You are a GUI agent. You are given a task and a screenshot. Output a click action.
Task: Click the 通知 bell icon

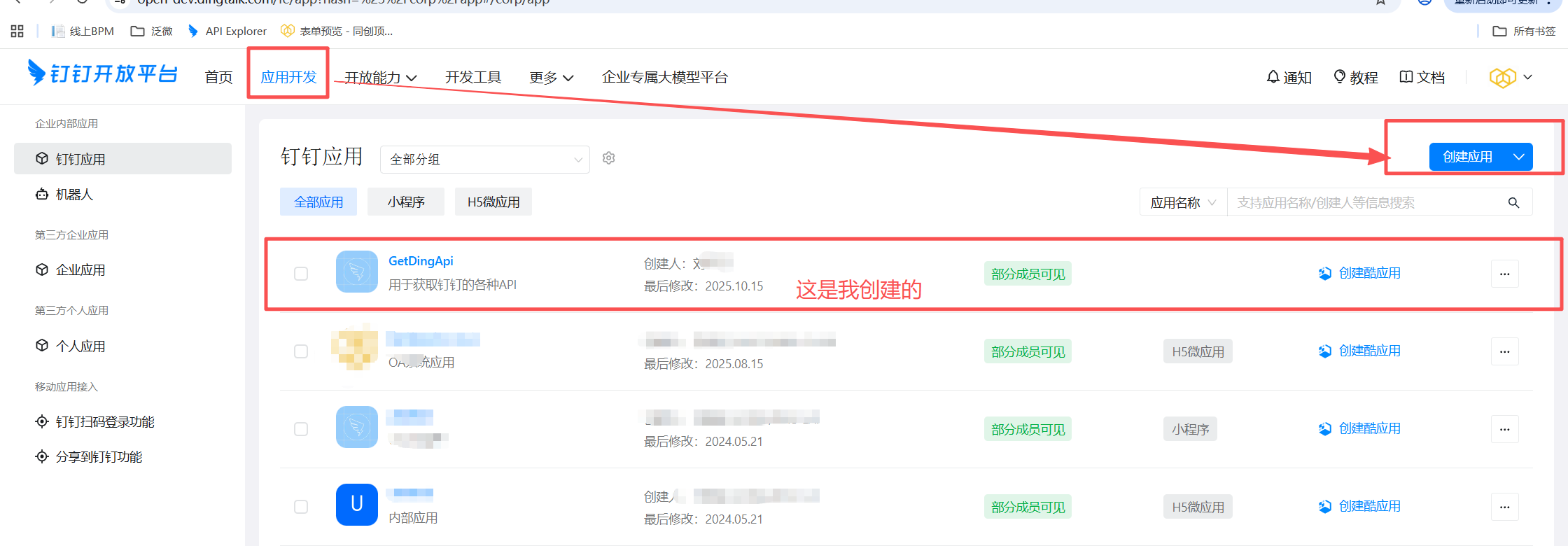coord(1289,77)
